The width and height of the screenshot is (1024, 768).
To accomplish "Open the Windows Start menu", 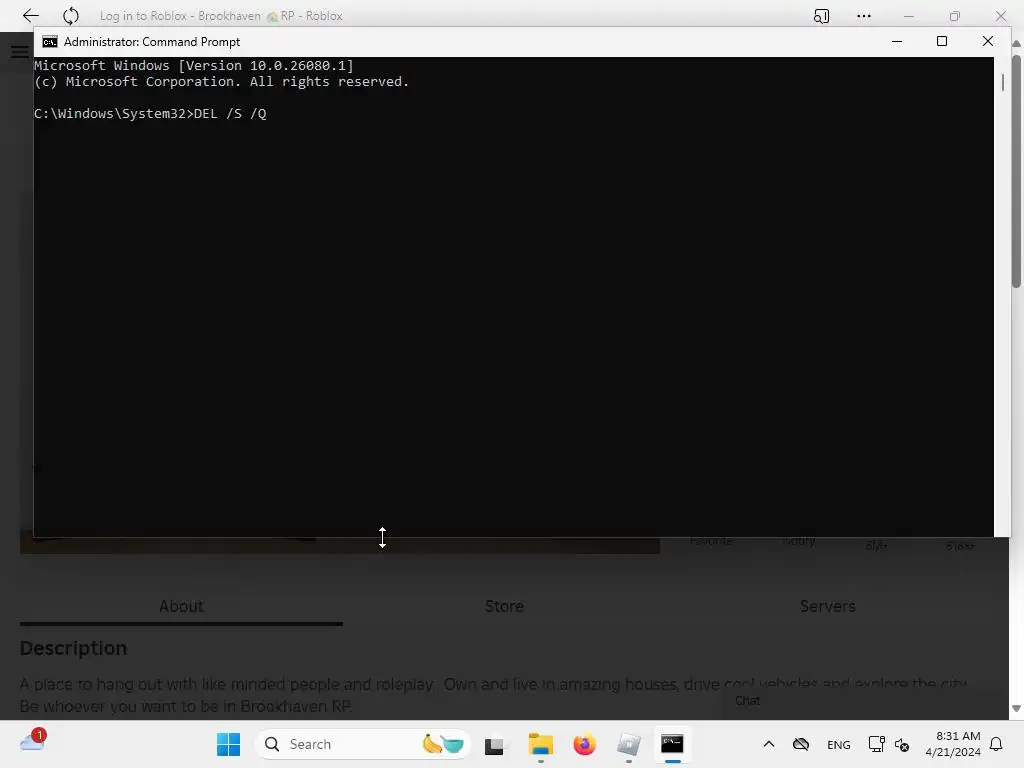I will 229,744.
